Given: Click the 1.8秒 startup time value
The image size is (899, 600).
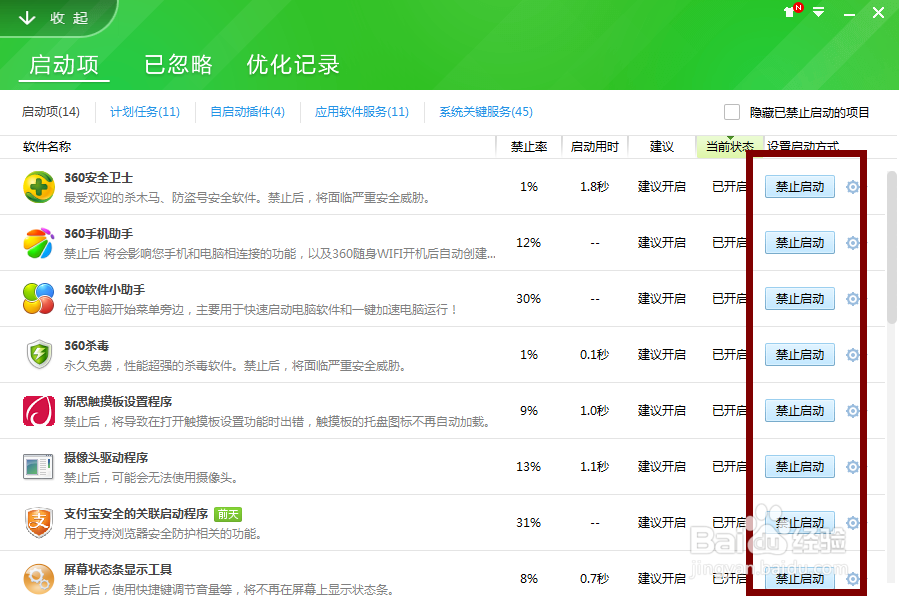Looking at the screenshot, I should (594, 187).
